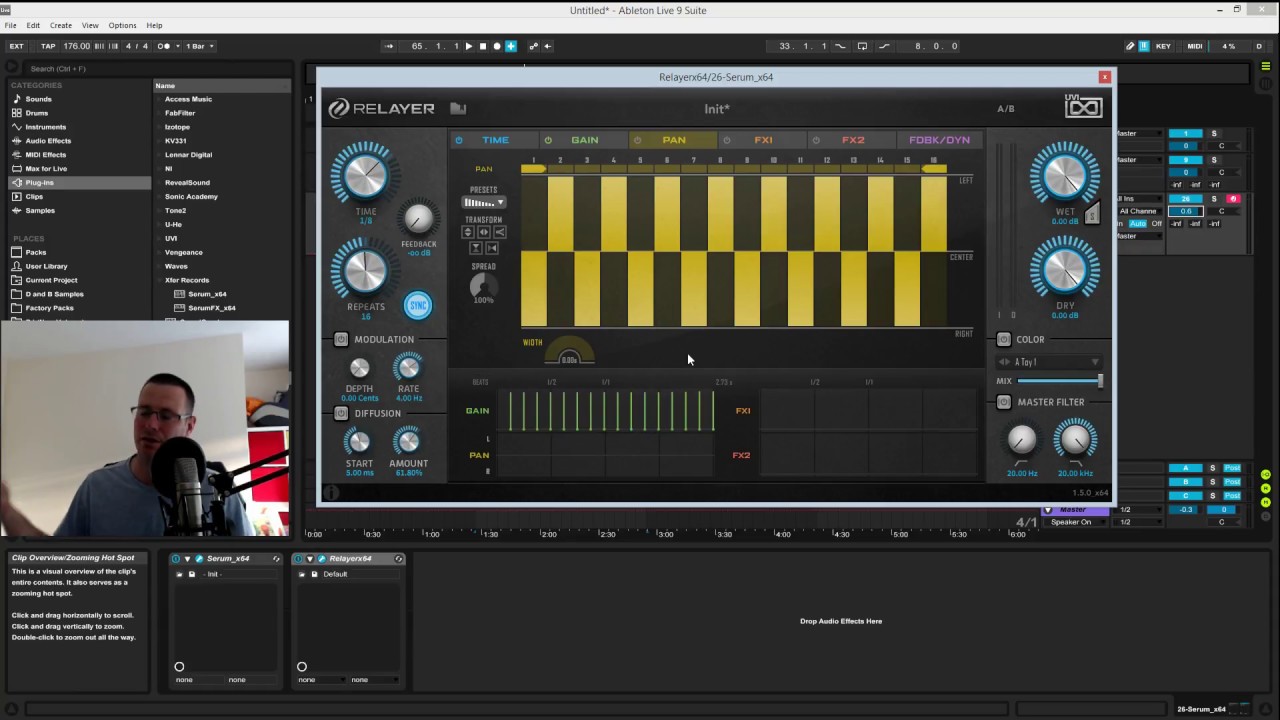The height and width of the screenshot is (720, 1280).
Task: Click the EXT sync button
Action: click(17, 46)
